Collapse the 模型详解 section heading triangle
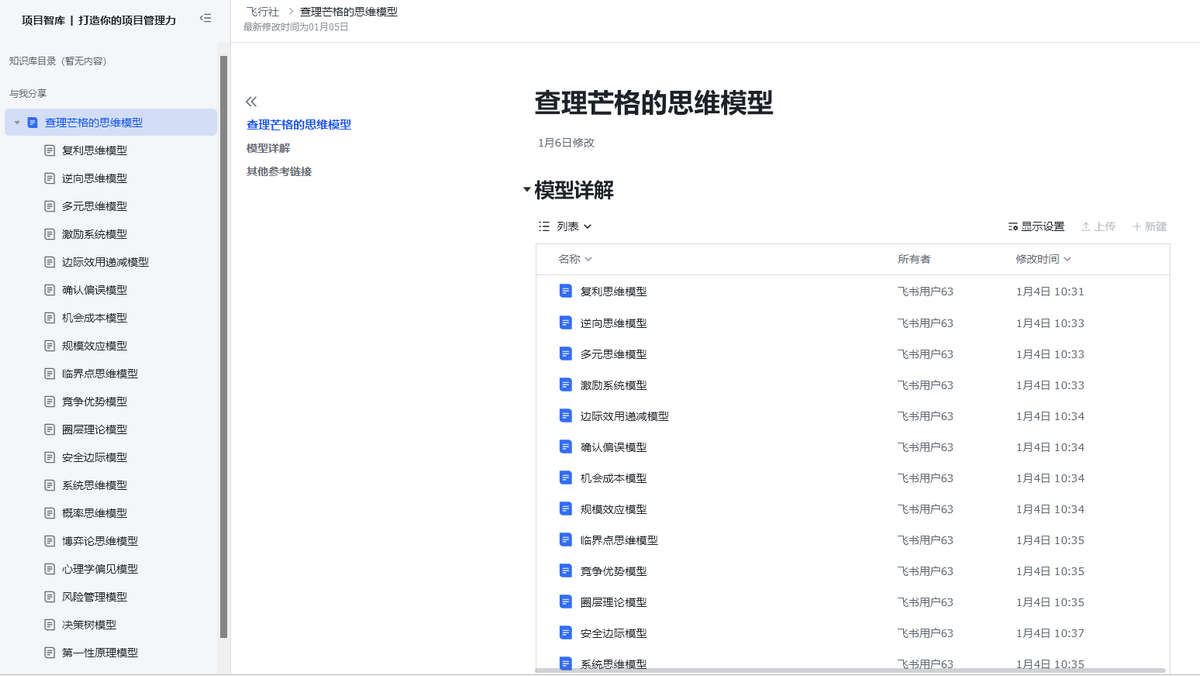 point(527,190)
